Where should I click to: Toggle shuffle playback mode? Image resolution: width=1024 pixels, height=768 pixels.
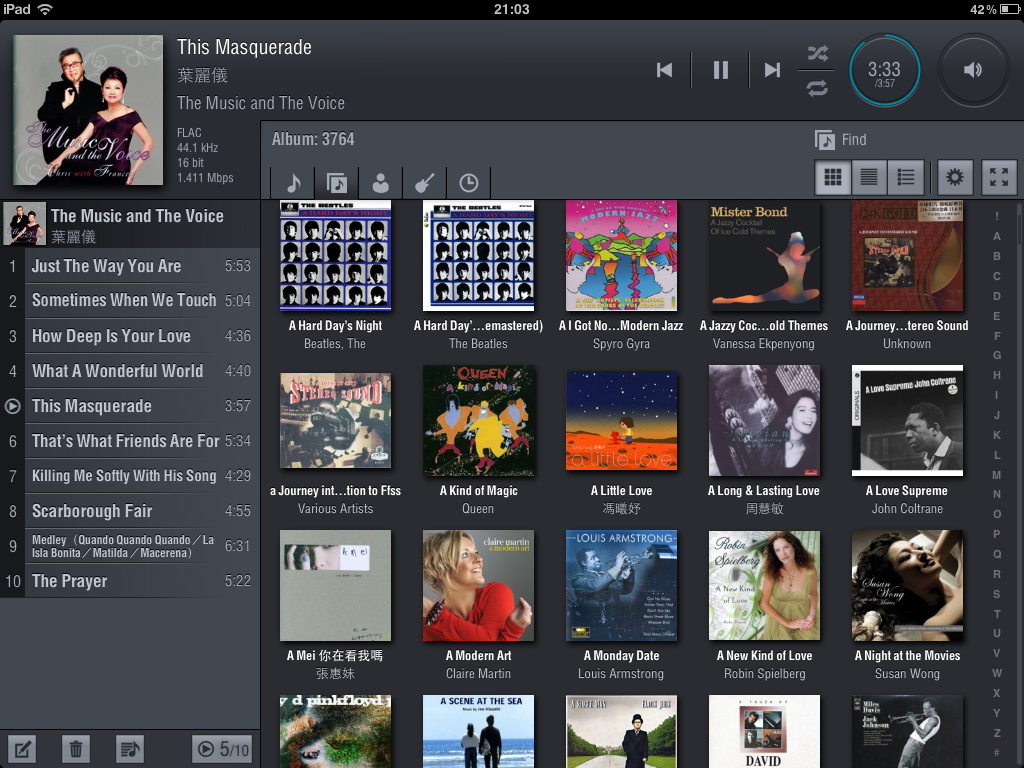[817, 54]
